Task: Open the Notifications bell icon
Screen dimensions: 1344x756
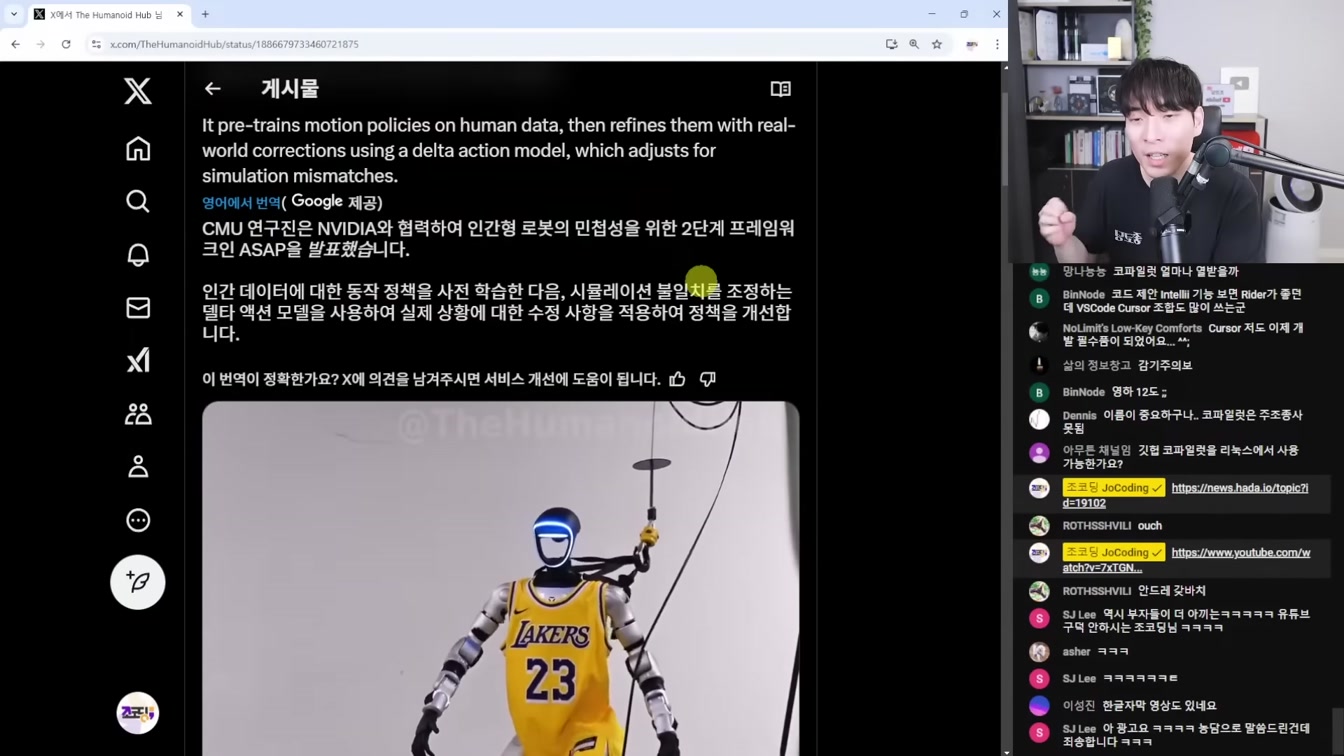Action: 138,255
